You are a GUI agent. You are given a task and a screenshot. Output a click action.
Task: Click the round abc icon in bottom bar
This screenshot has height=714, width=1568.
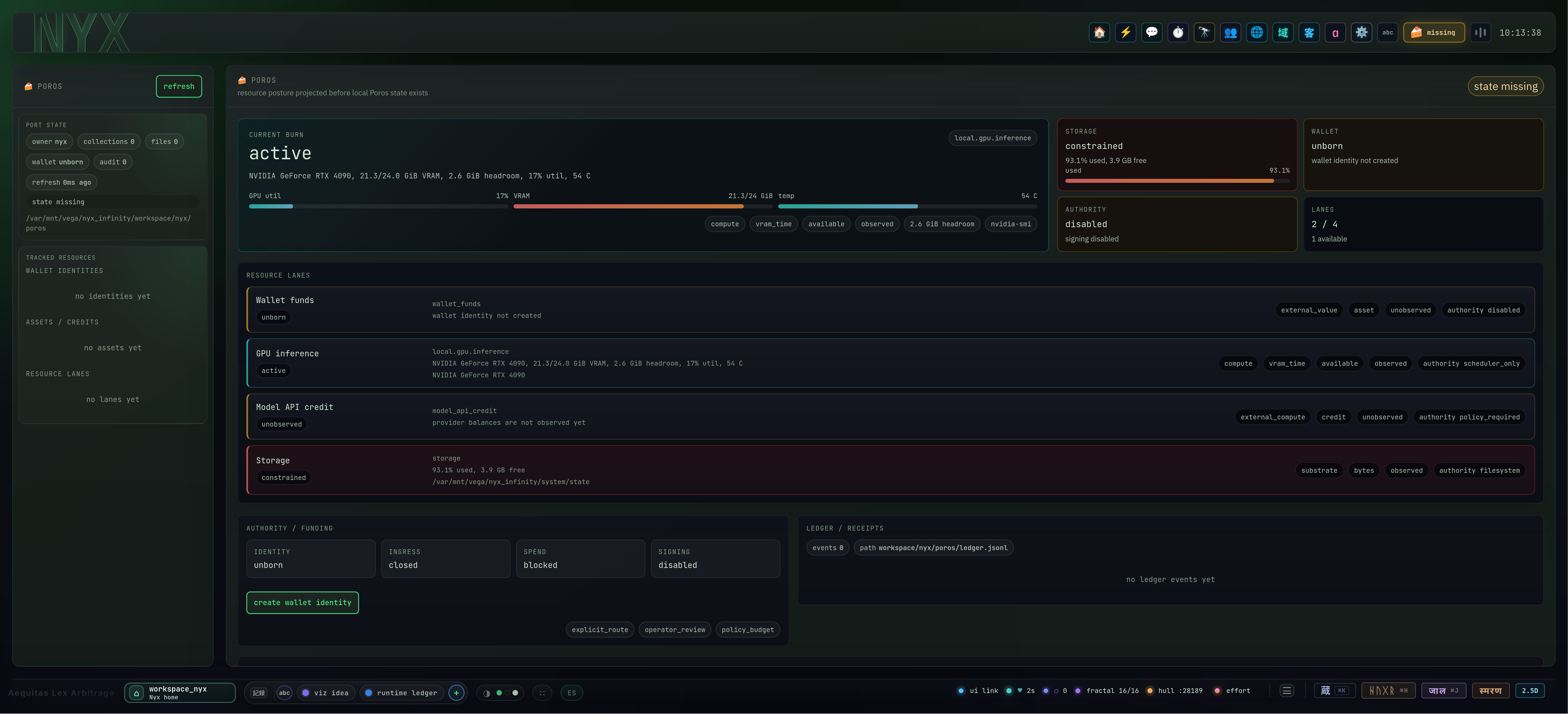click(x=284, y=693)
